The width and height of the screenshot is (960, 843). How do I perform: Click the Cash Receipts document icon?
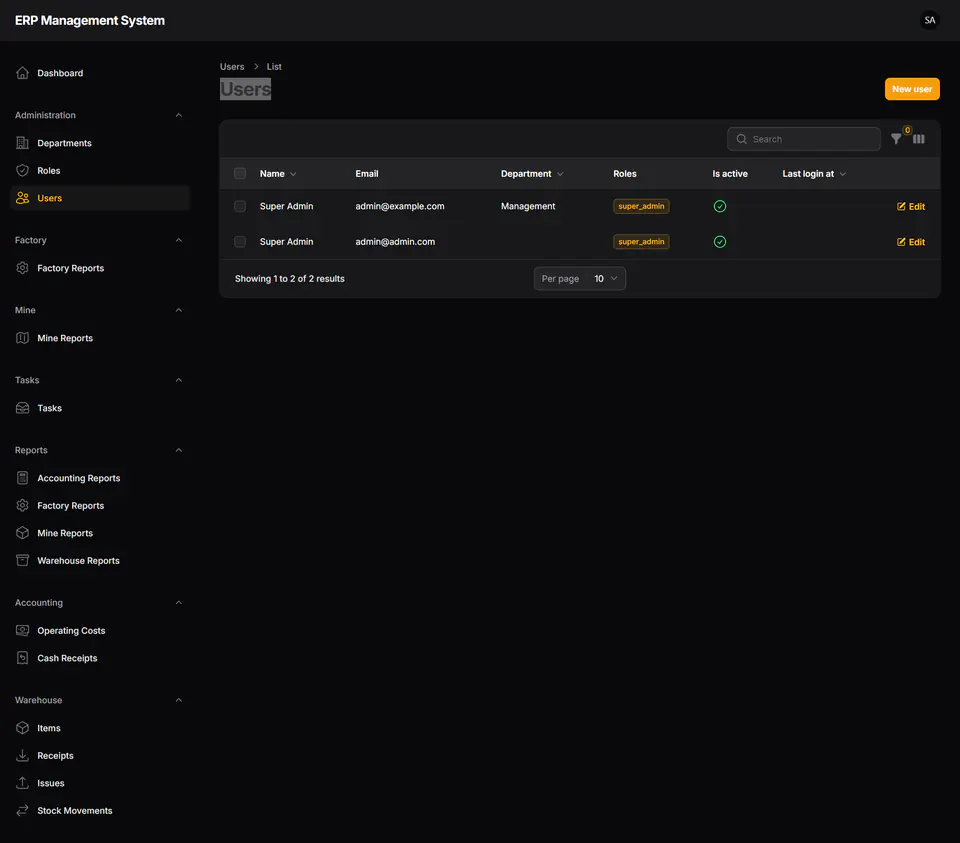(x=23, y=658)
